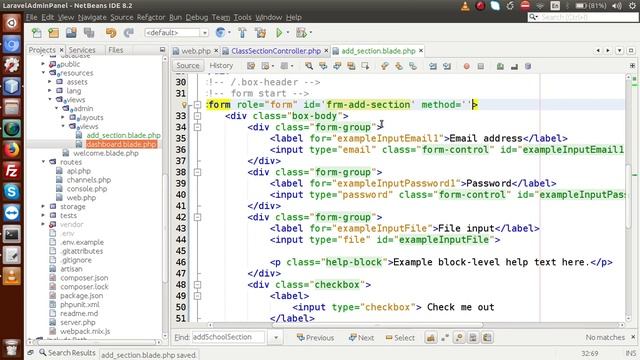Toggle Regular Expression in Find bar
The width and height of the screenshot is (640, 360).
(459, 338)
